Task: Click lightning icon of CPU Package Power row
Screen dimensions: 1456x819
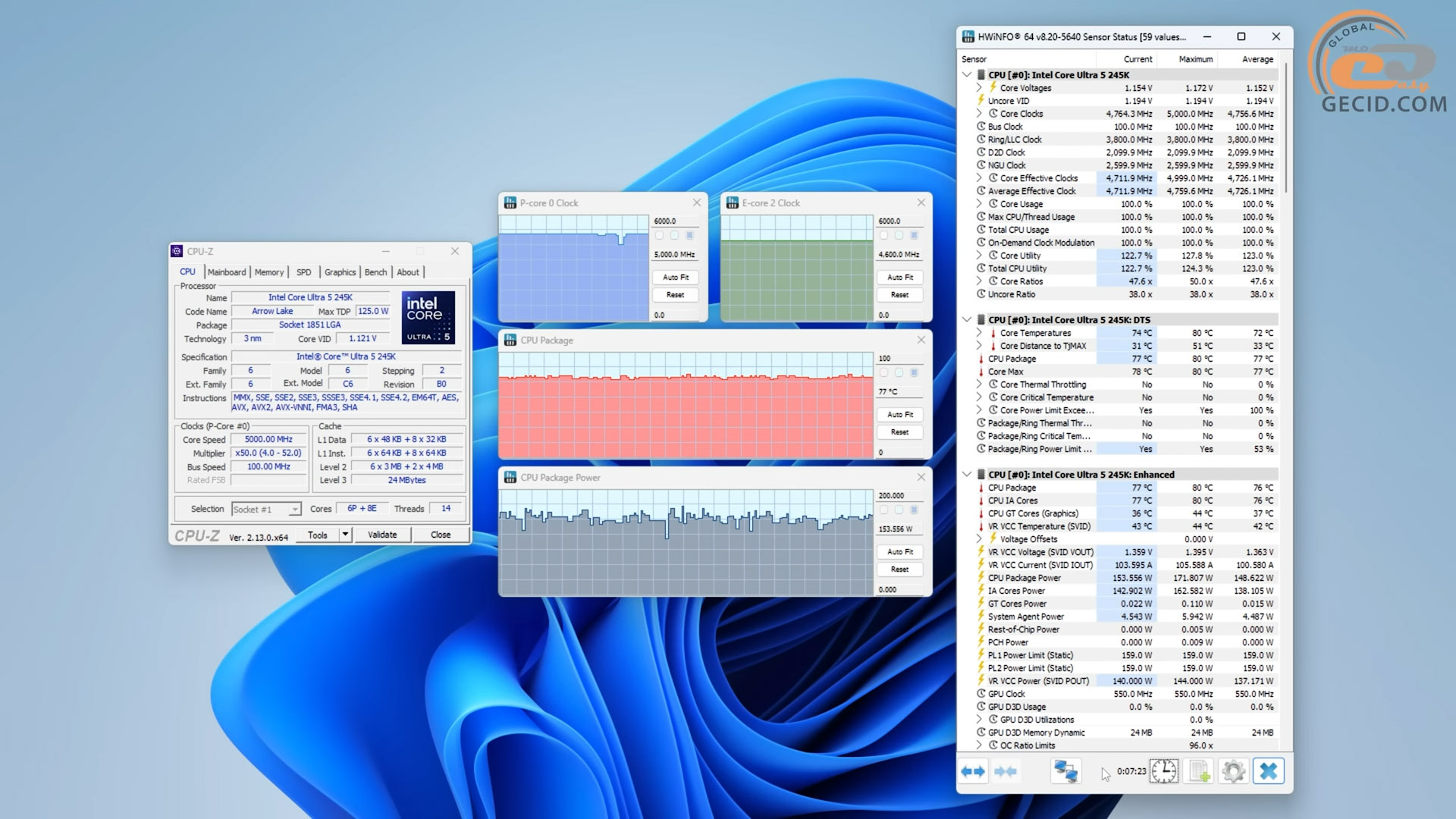Action: coord(981,577)
